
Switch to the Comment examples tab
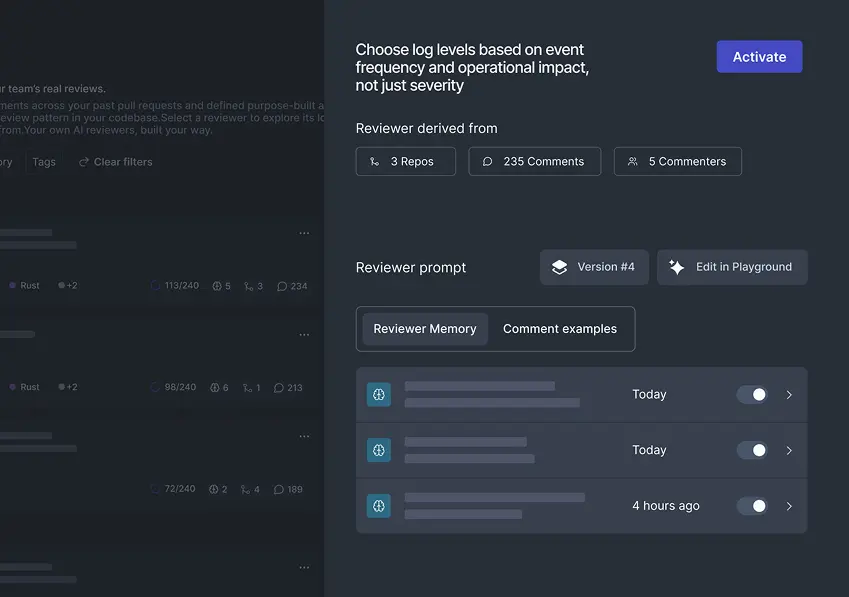pyautogui.click(x=560, y=329)
